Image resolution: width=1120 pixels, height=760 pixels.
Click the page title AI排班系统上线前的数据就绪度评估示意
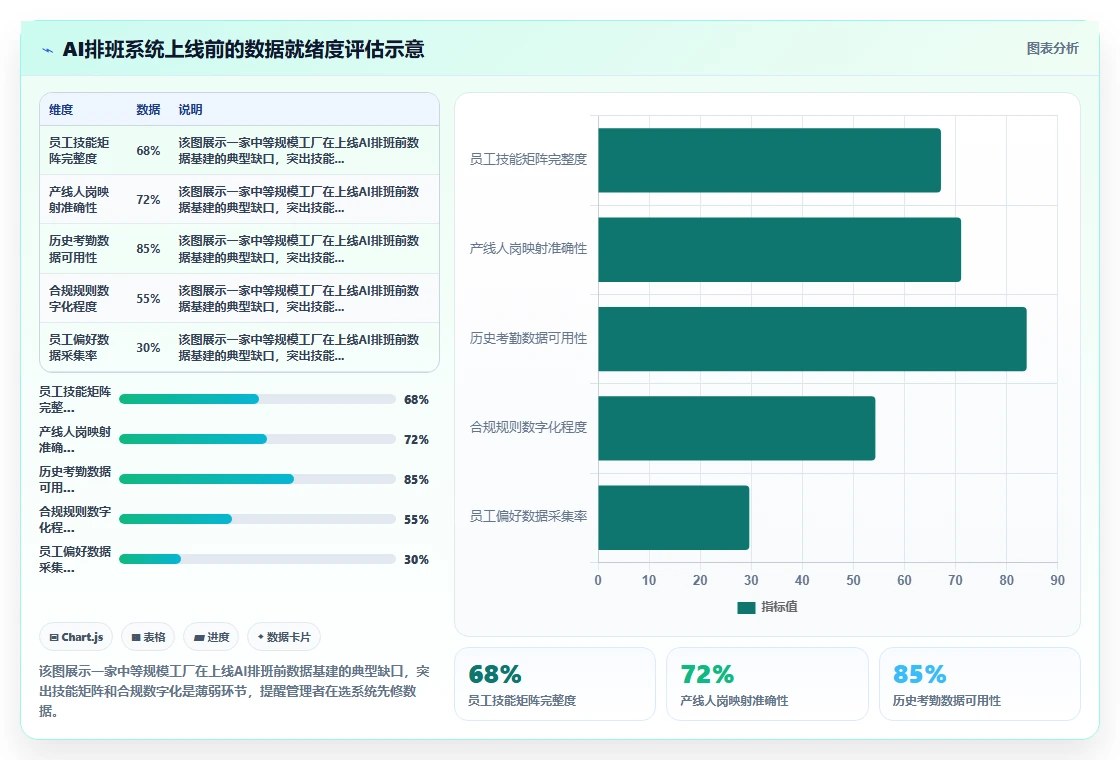click(244, 49)
